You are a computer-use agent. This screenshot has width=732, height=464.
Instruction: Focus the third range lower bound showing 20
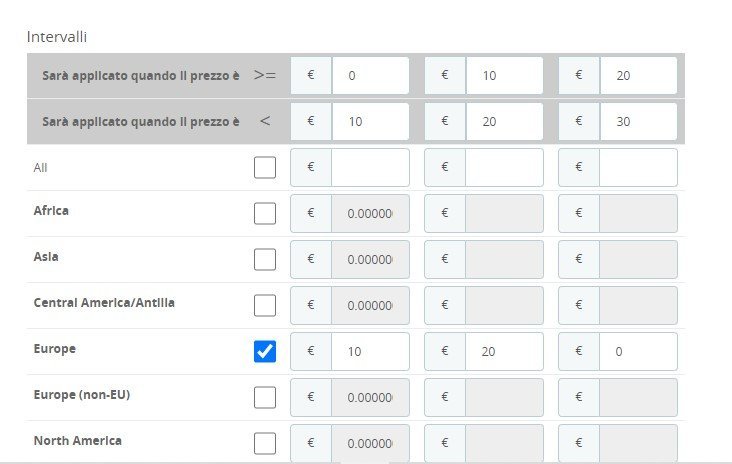[x=637, y=75]
